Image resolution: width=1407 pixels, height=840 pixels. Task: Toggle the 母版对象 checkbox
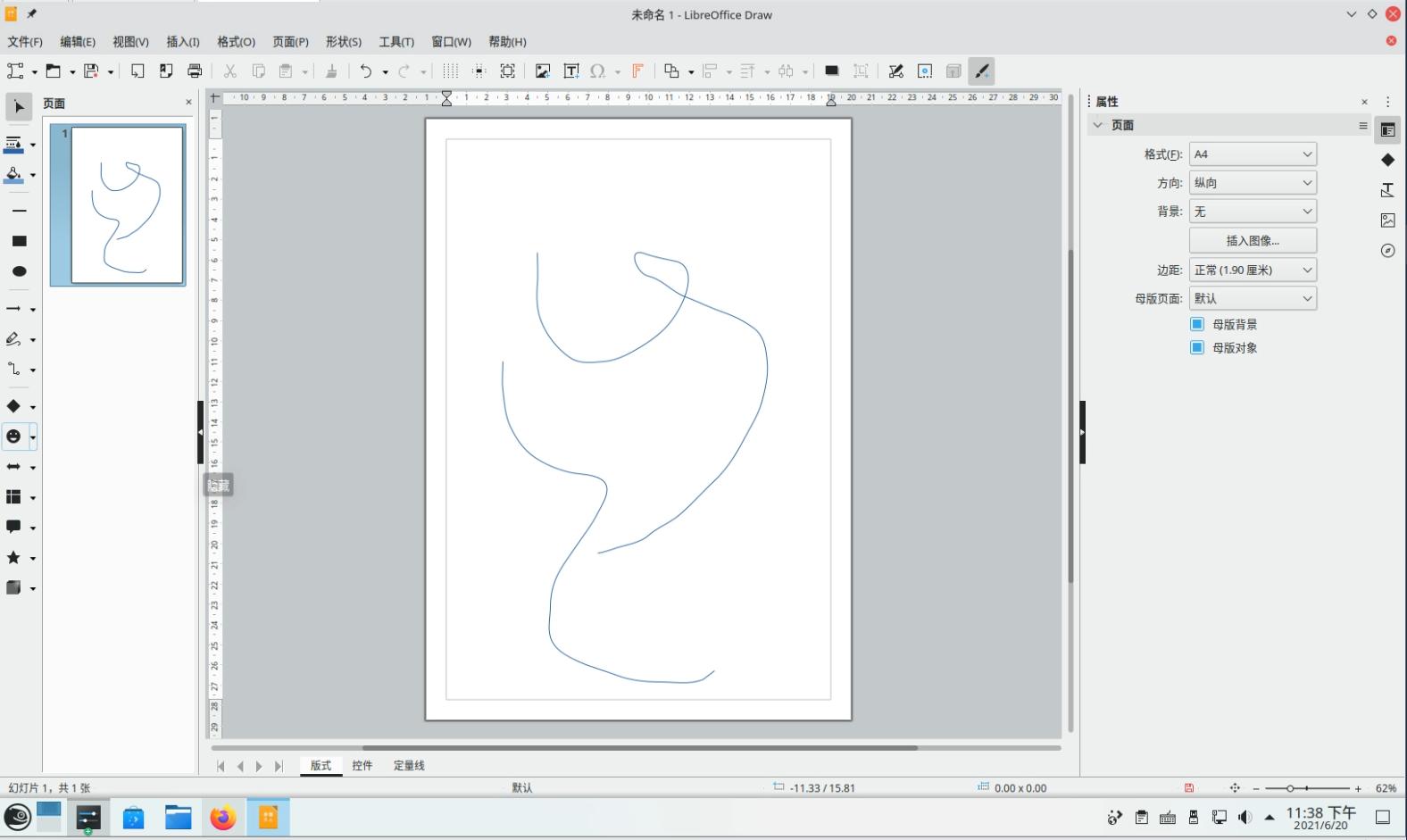coord(1197,347)
